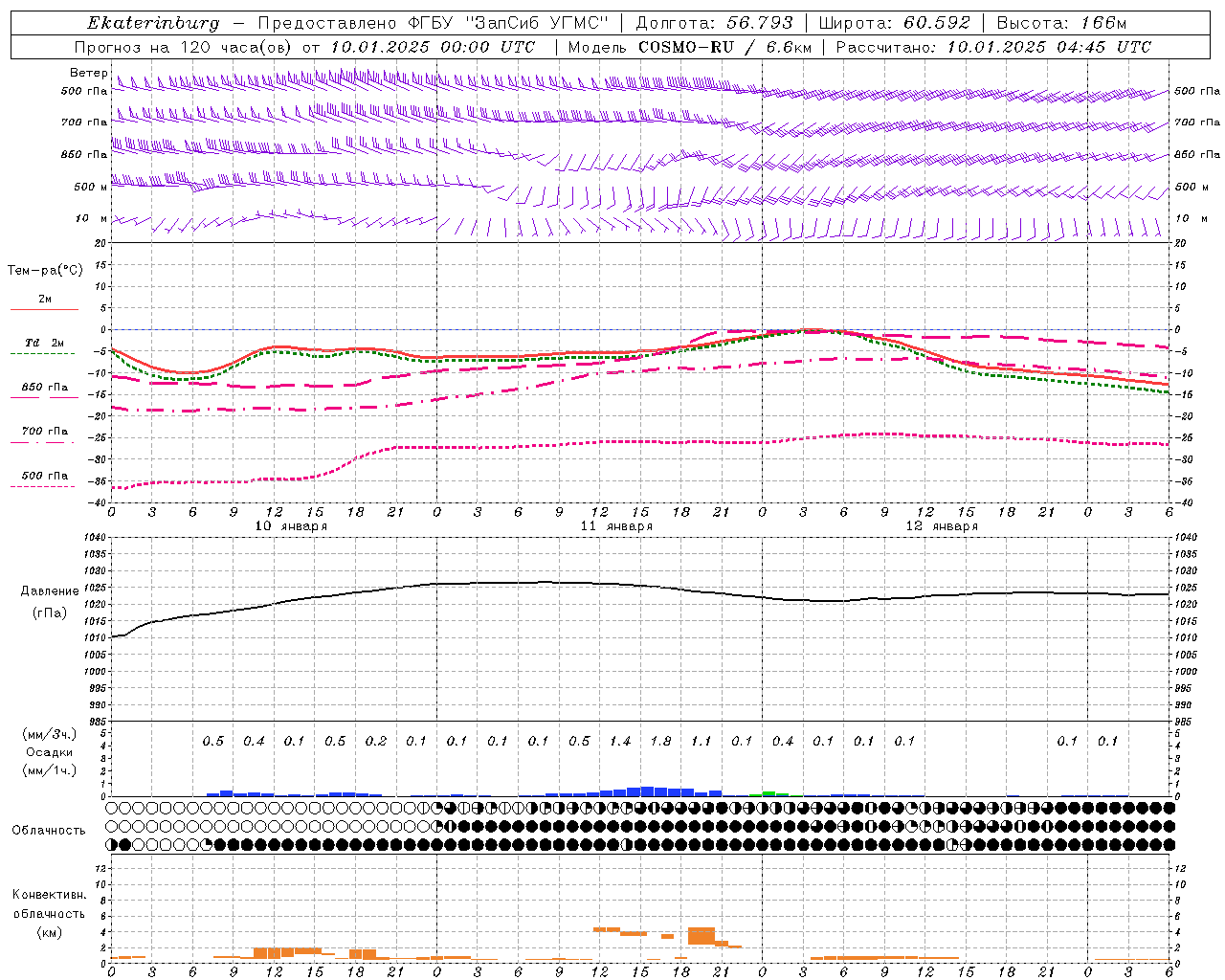
Task: Click the (мм/1ч.) units label
Action: tap(49, 770)
